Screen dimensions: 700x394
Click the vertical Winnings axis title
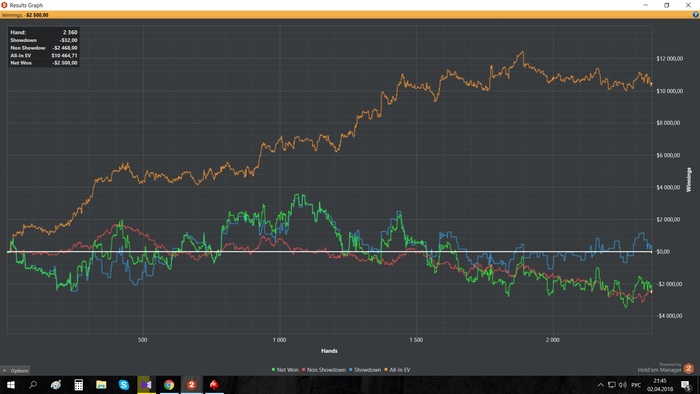pyautogui.click(x=689, y=180)
